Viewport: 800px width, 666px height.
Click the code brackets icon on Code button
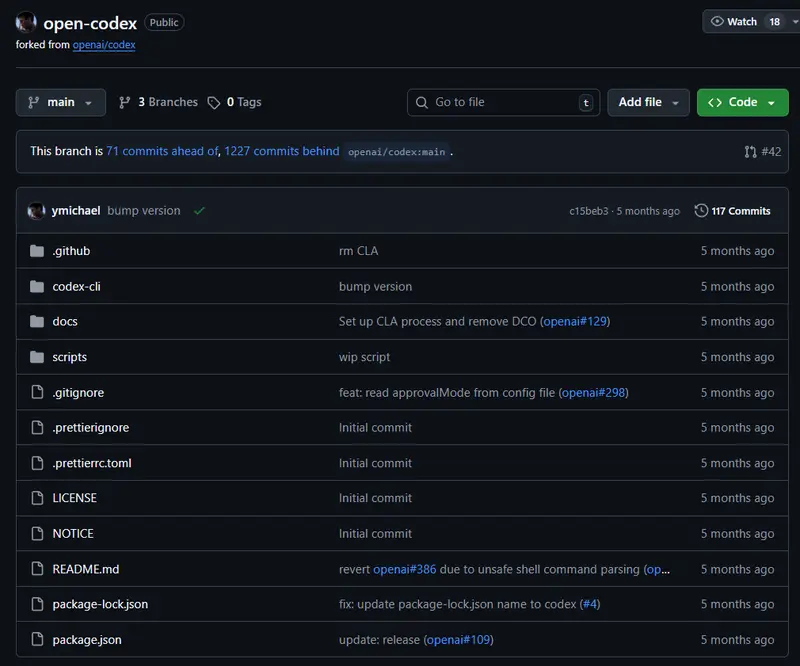pos(717,102)
